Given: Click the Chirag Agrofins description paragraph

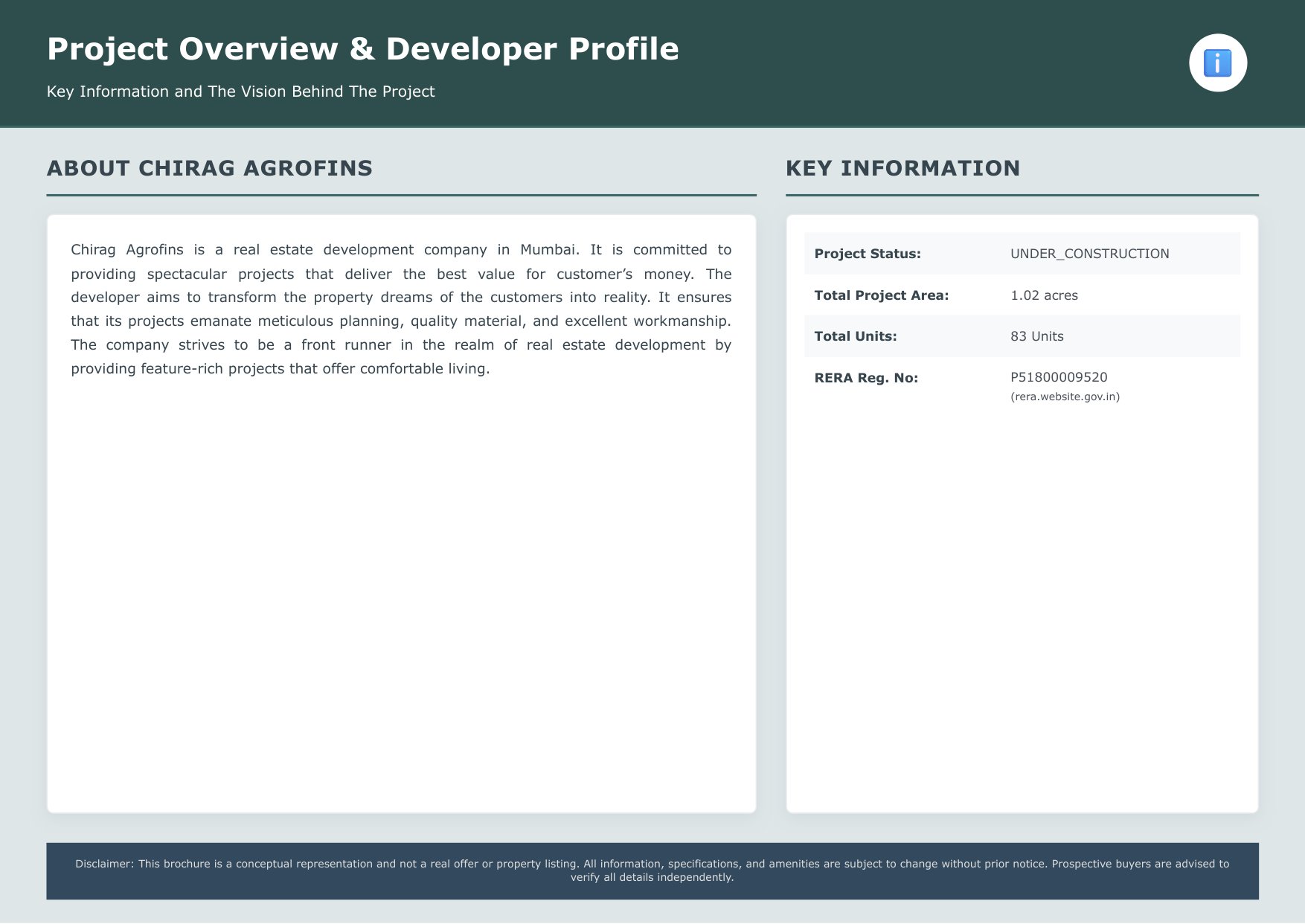Looking at the screenshot, I should pyautogui.click(x=401, y=309).
